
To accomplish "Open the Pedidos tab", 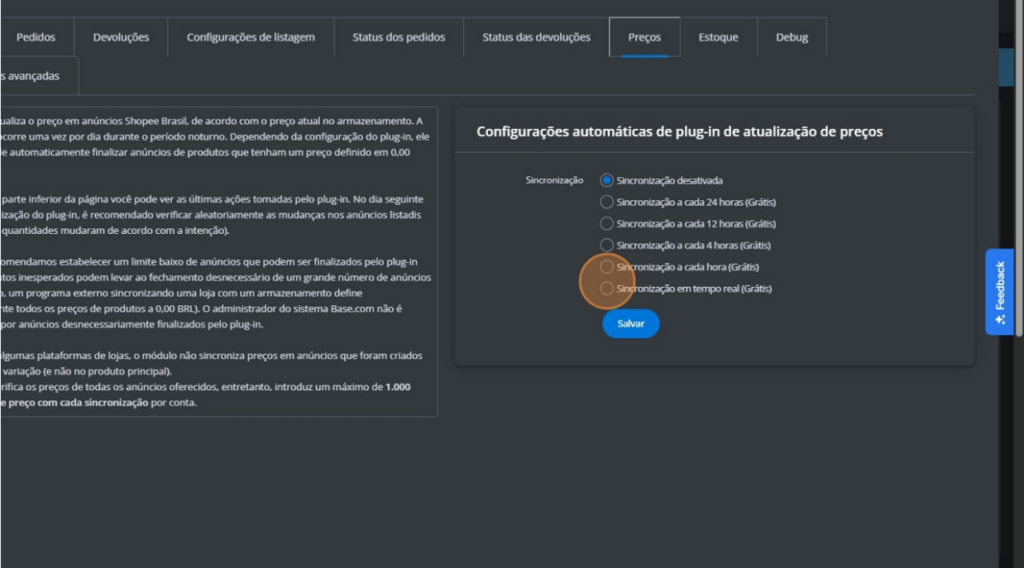I will [x=36, y=38].
